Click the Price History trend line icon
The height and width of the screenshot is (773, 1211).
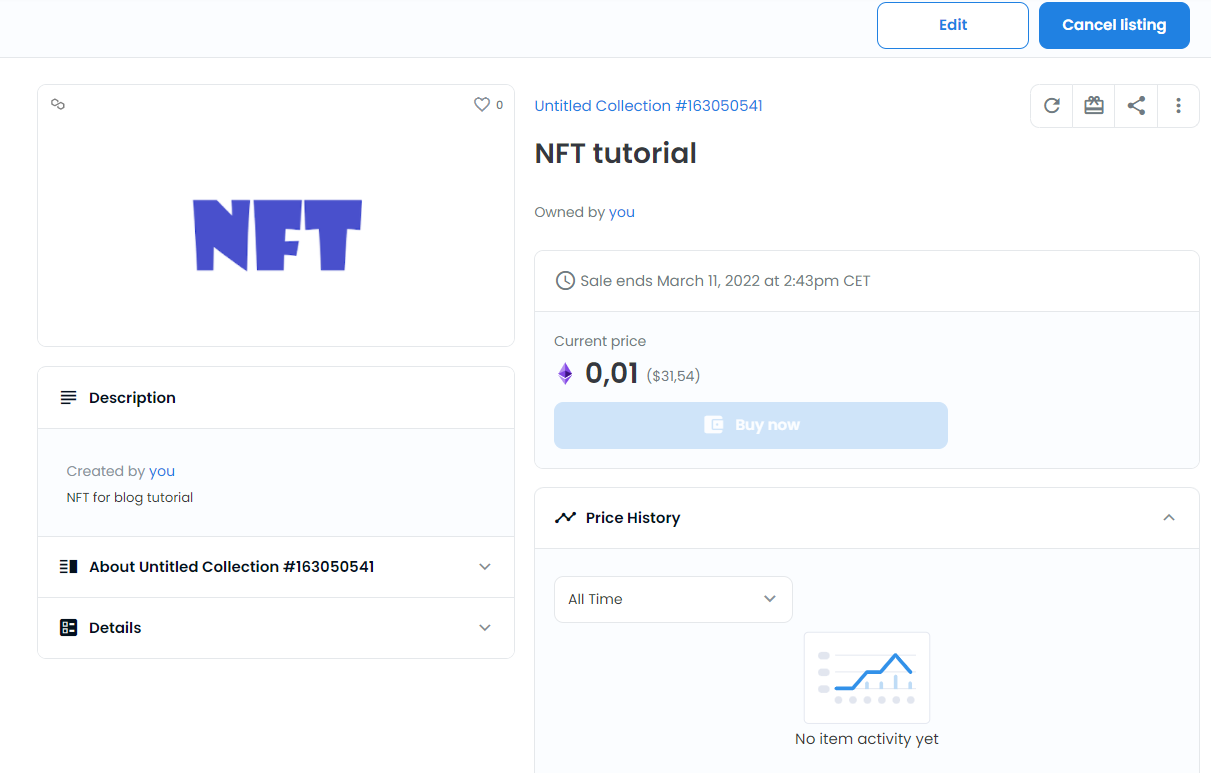[x=565, y=518]
